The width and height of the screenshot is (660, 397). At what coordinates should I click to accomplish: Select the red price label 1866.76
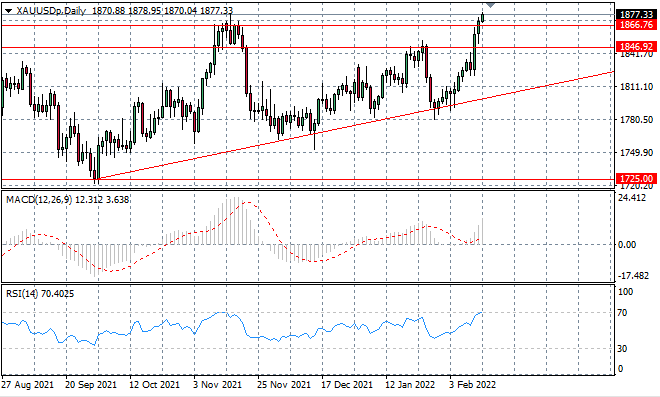(x=636, y=25)
